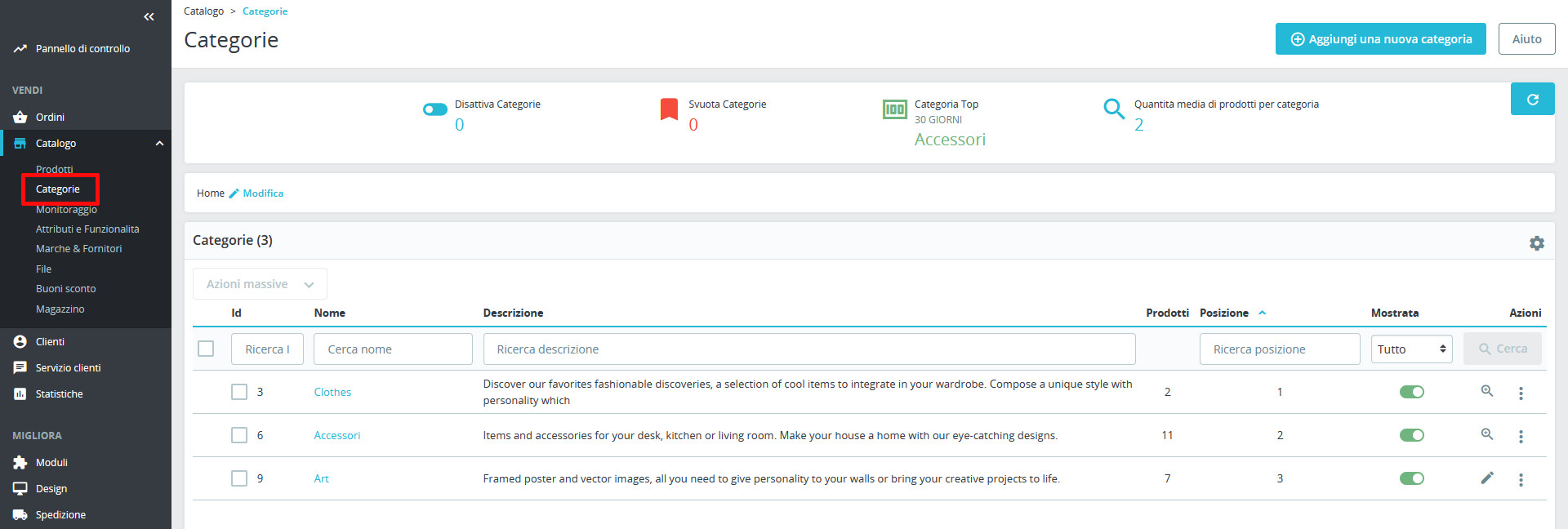
Task: Open Marche & Fornitori menu item
Action: click(x=78, y=249)
